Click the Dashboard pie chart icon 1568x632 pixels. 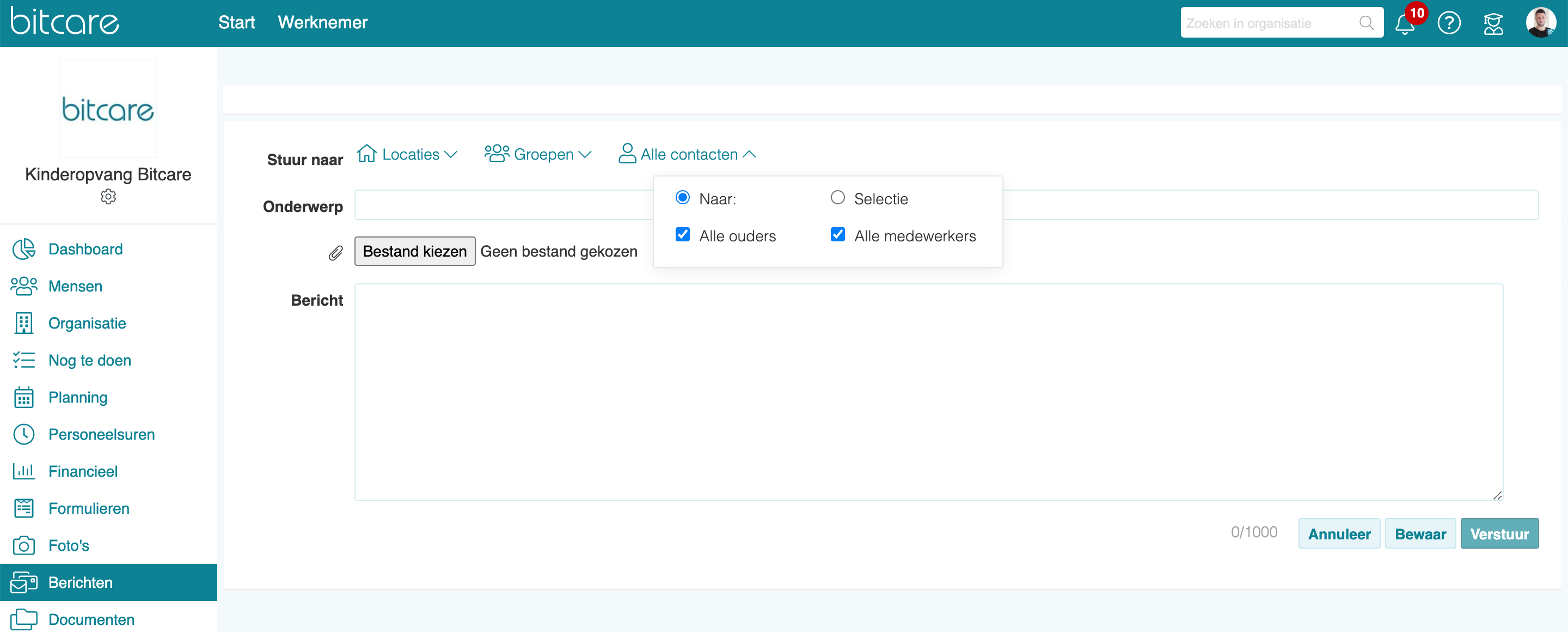click(24, 249)
